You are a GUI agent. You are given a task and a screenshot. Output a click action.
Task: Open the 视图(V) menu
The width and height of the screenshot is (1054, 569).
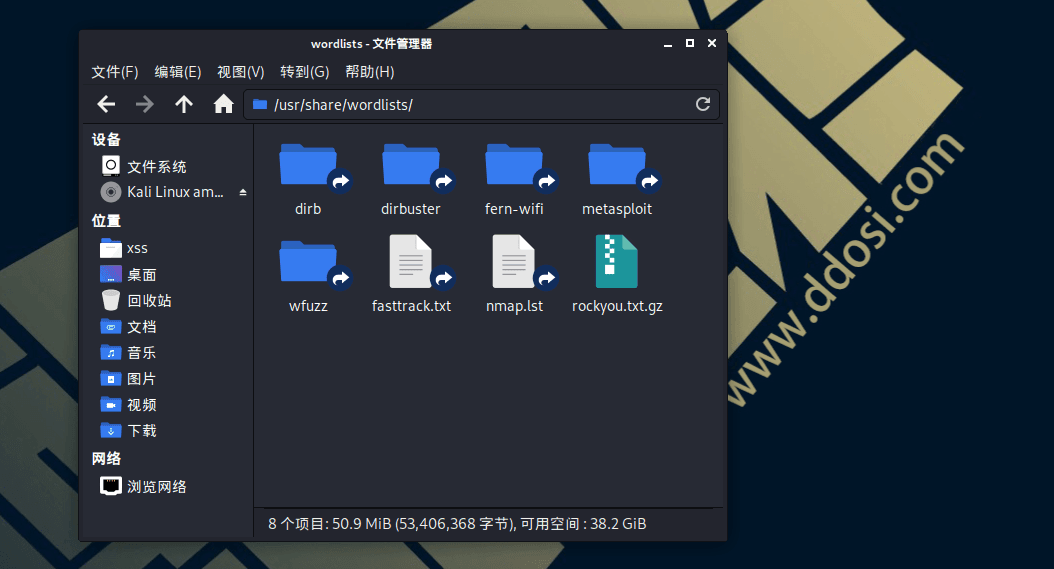pos(241,72)
